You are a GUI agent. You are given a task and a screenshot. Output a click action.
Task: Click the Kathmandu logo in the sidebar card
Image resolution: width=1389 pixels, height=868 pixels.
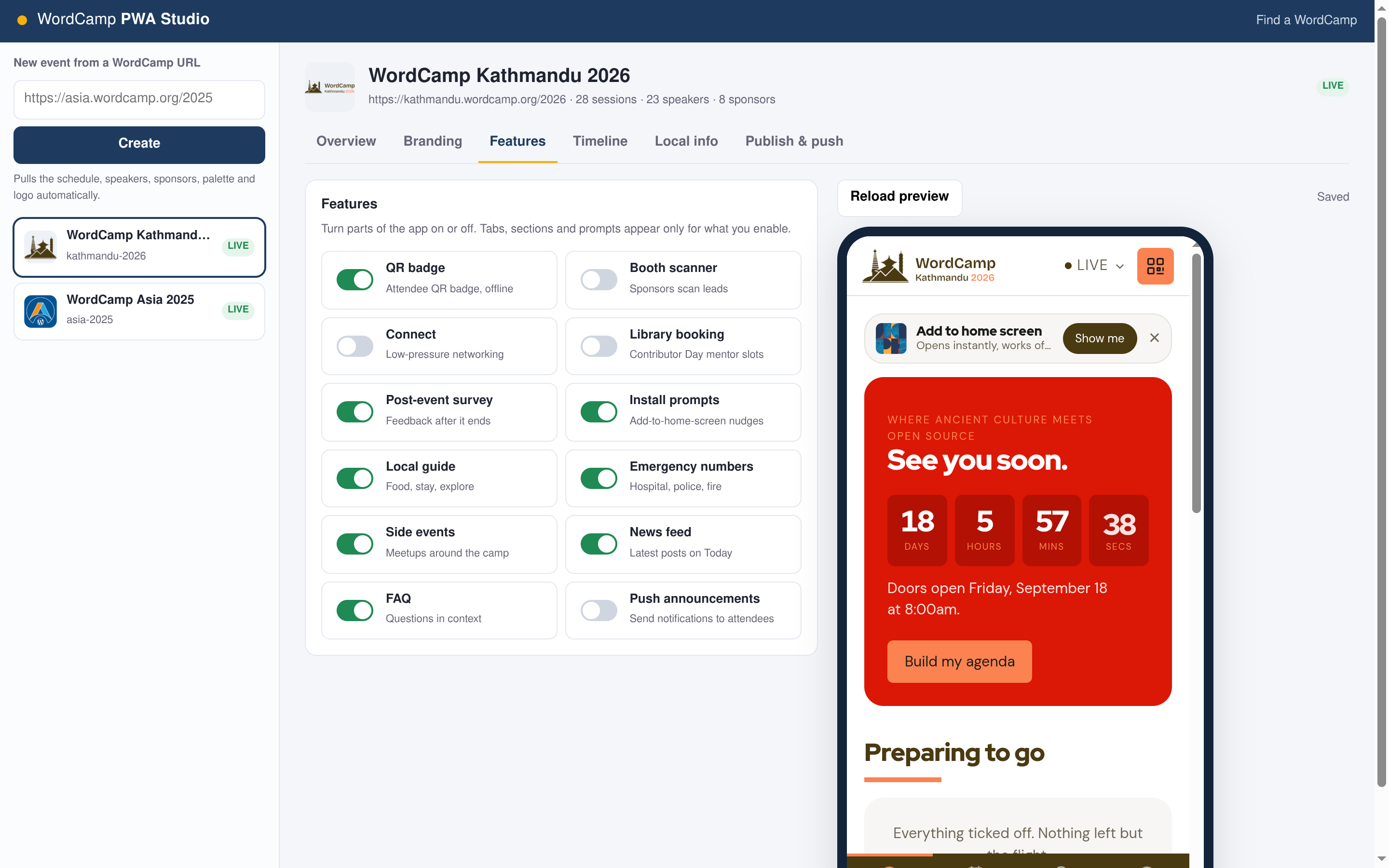(x=40, y=247)
